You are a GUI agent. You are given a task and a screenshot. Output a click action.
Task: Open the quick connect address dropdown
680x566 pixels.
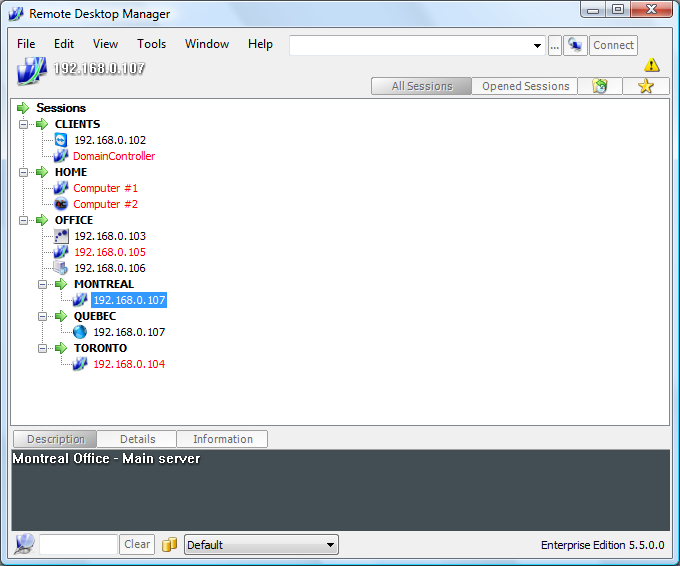(537, 46)
